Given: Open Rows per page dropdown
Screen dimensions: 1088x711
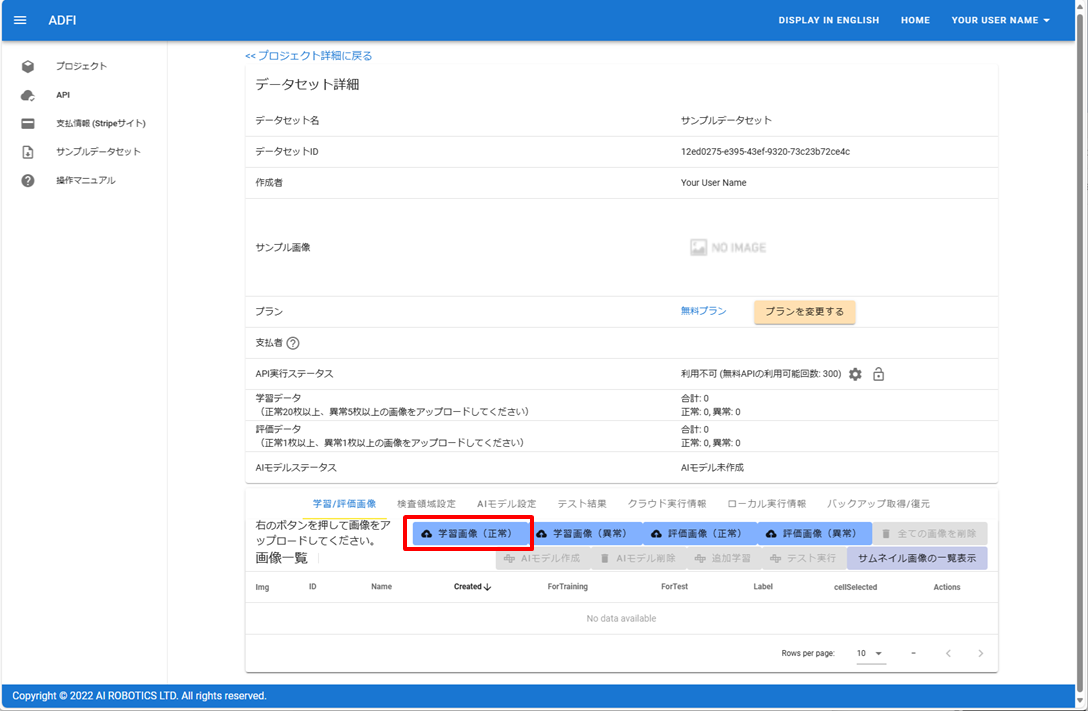Looking at the screenshot, I should tap(870, 653).
